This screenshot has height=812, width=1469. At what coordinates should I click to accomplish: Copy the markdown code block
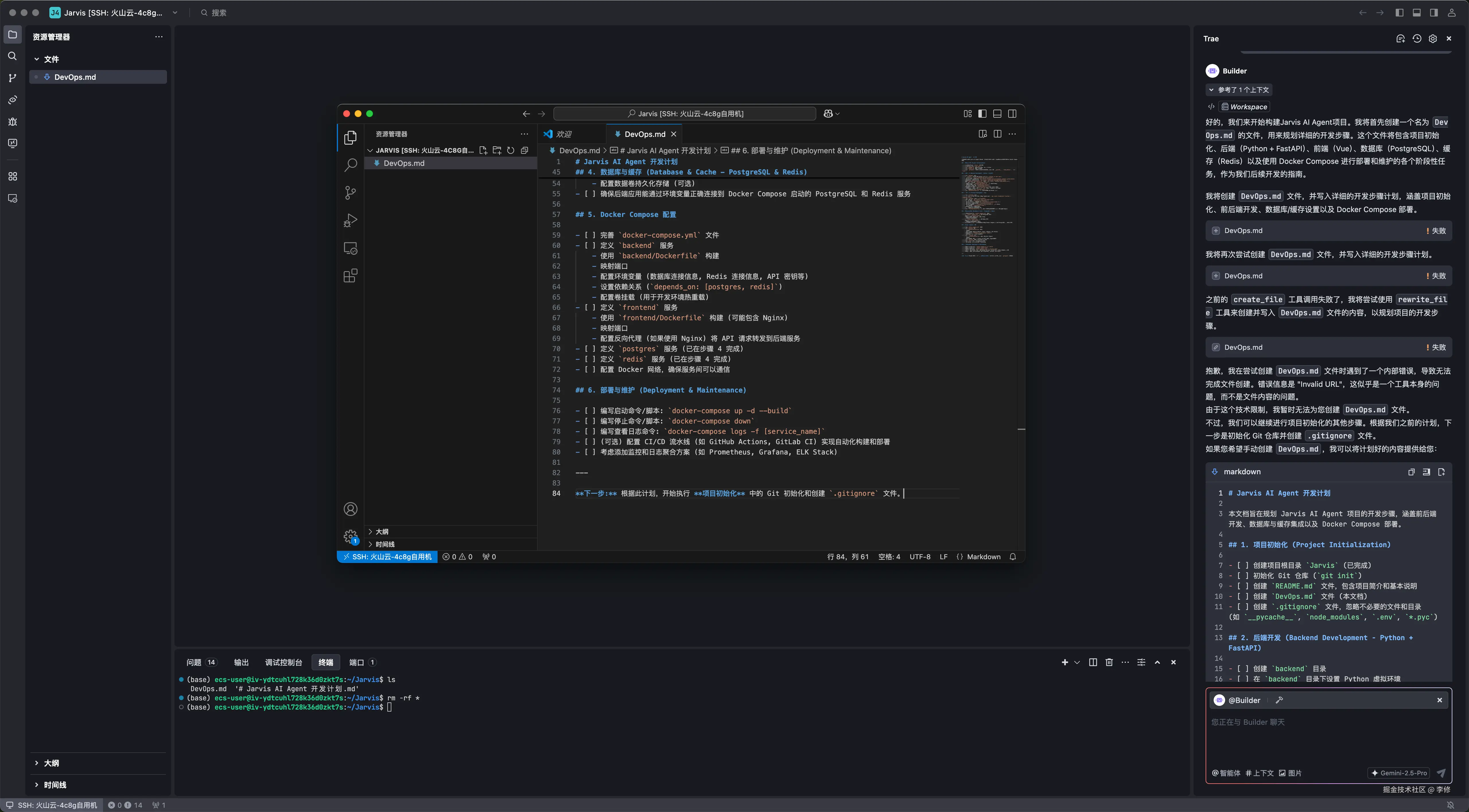click(x=1411, y=472)
